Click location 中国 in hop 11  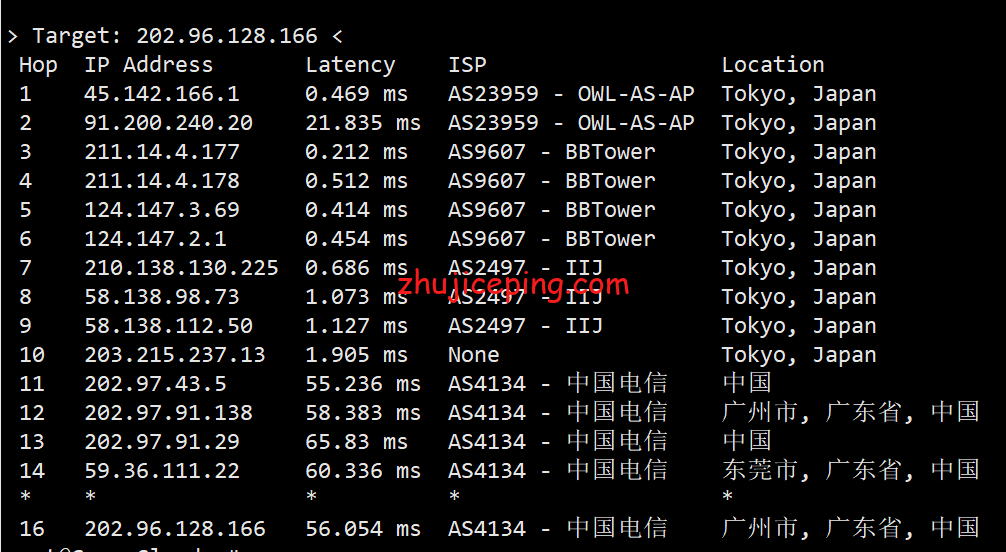click(x=747, y=383)
